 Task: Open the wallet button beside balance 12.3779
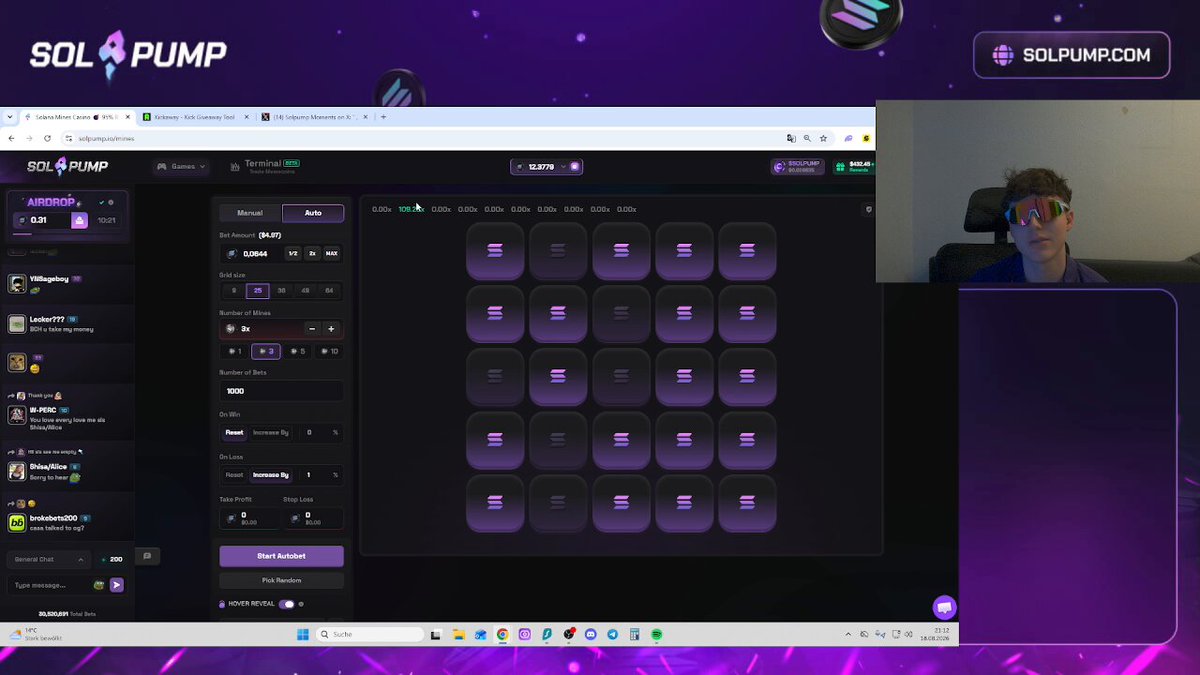pos(575,166)
